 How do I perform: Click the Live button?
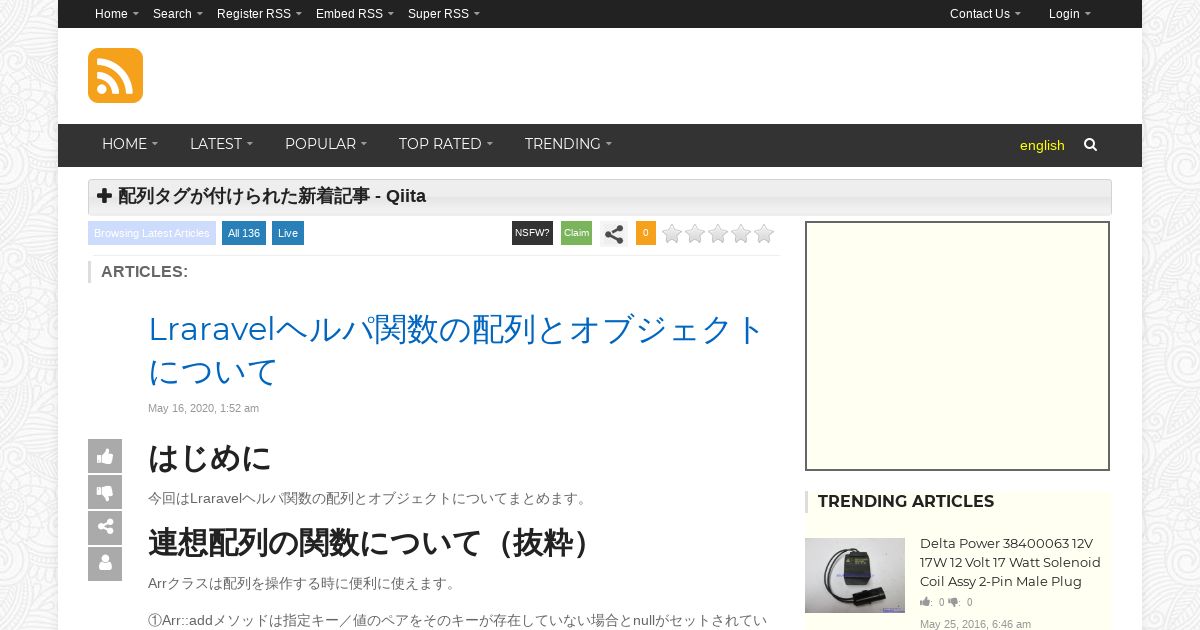(x=288, y=233)
